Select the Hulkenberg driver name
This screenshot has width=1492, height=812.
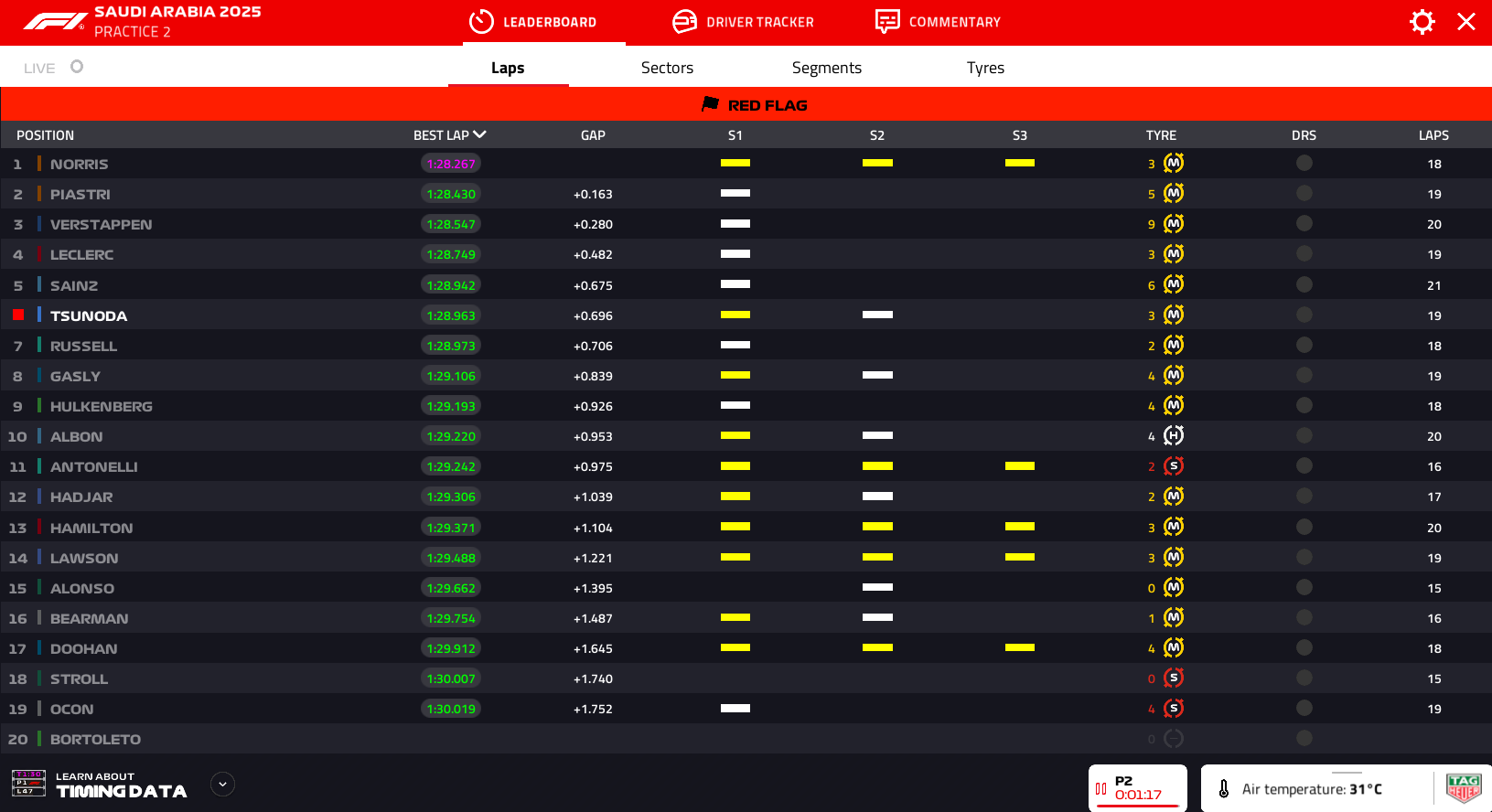(102, 406)
